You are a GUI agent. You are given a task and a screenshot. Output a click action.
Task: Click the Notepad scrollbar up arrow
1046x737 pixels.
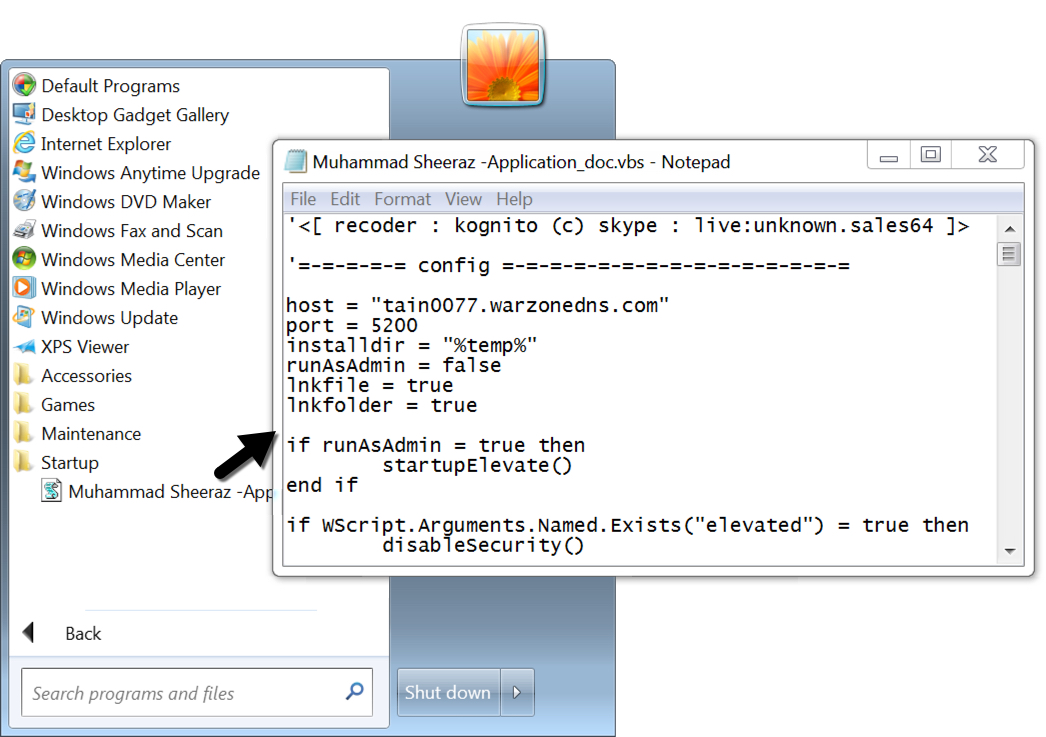point(1009,228)
